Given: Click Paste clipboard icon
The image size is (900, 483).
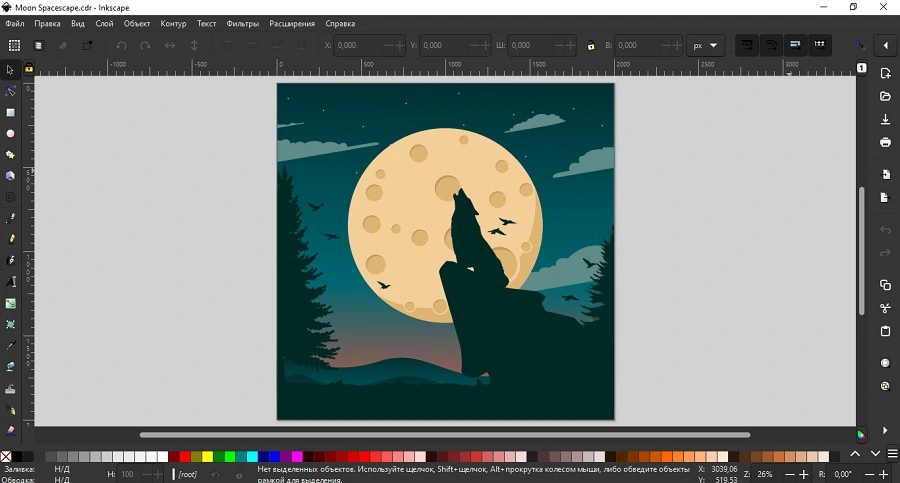Looking at the screenshot, I should (x=885, y=331).
